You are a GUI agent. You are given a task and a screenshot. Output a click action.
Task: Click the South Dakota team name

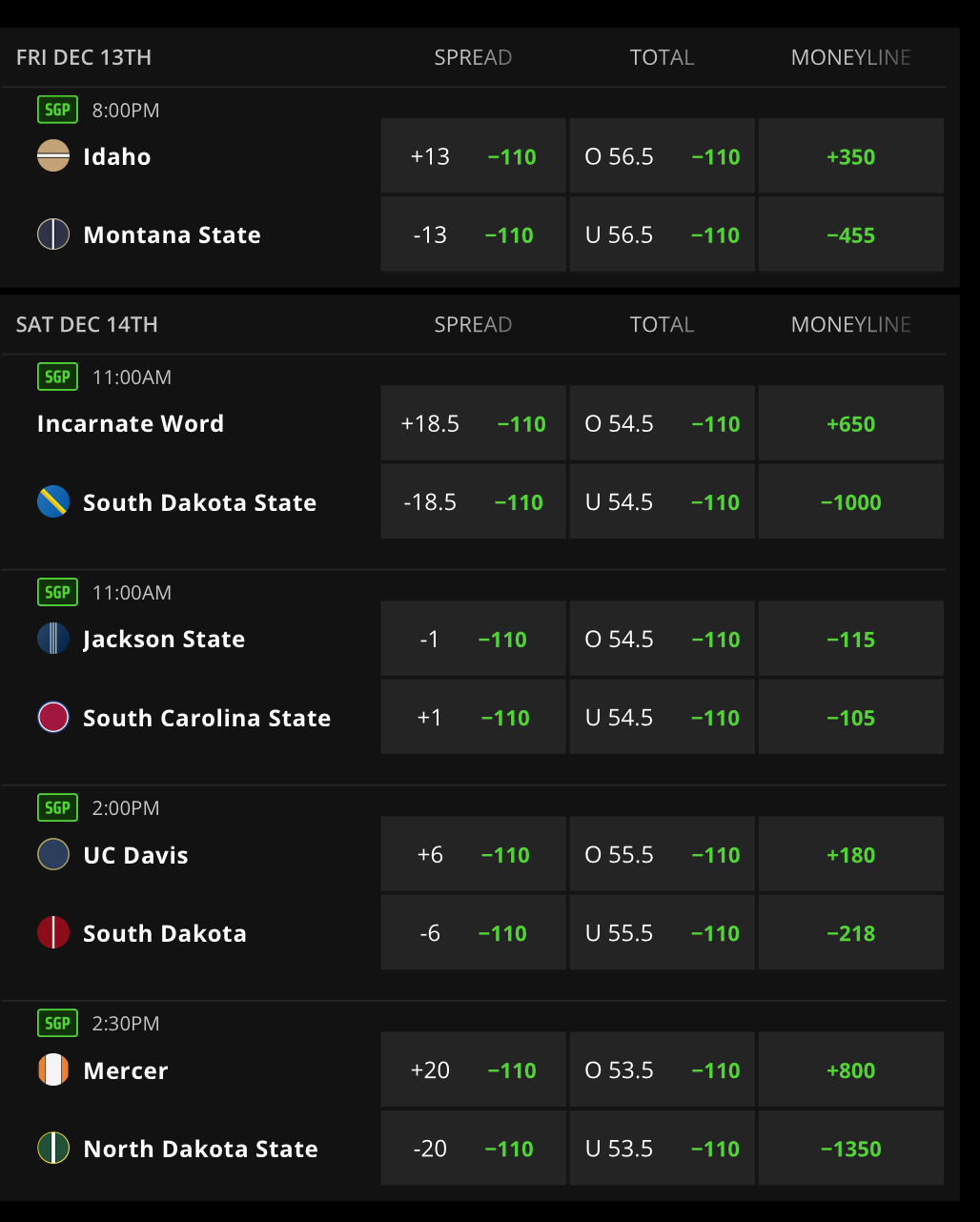point(165,933)
